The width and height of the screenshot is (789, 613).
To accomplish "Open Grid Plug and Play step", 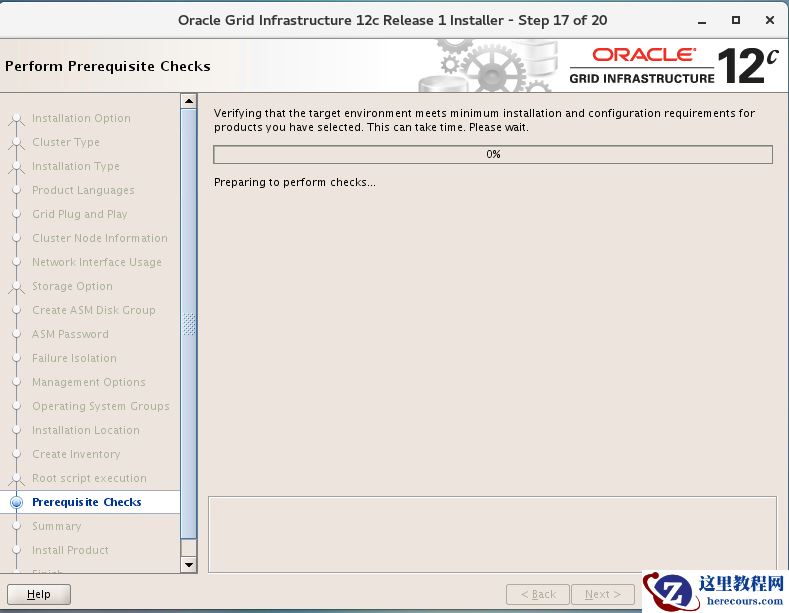I will (x=80, y=214).
